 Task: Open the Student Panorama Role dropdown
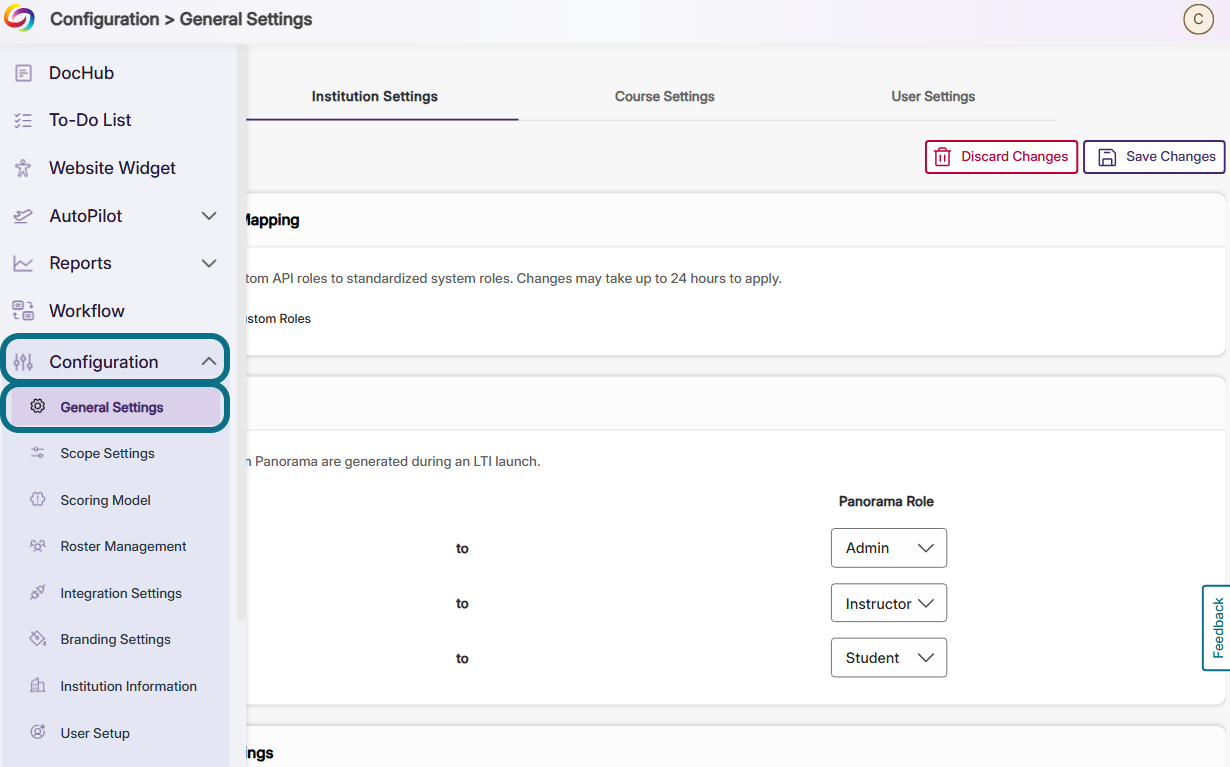[889, 658]
